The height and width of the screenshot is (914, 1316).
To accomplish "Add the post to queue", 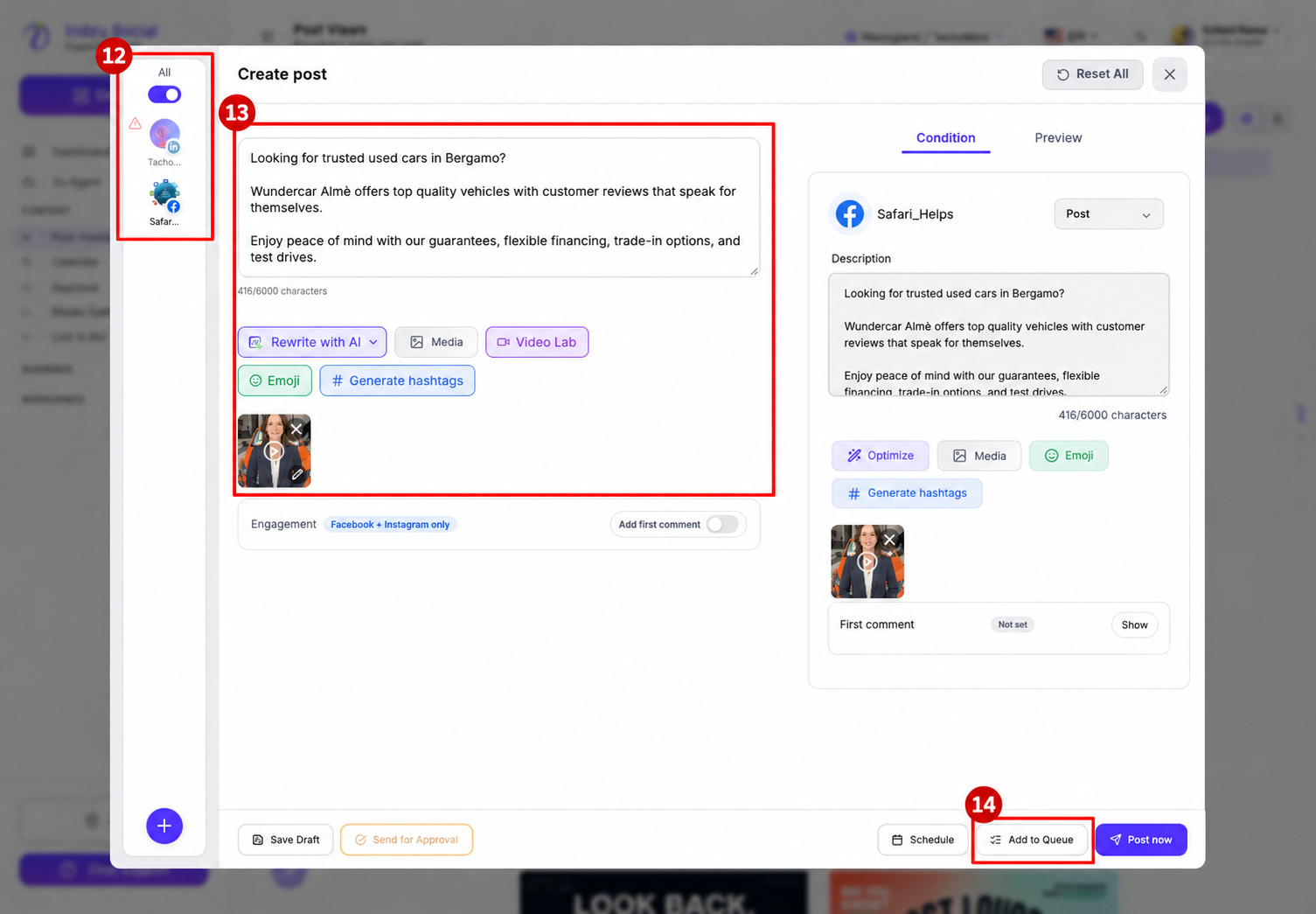I will point(1032,840).
